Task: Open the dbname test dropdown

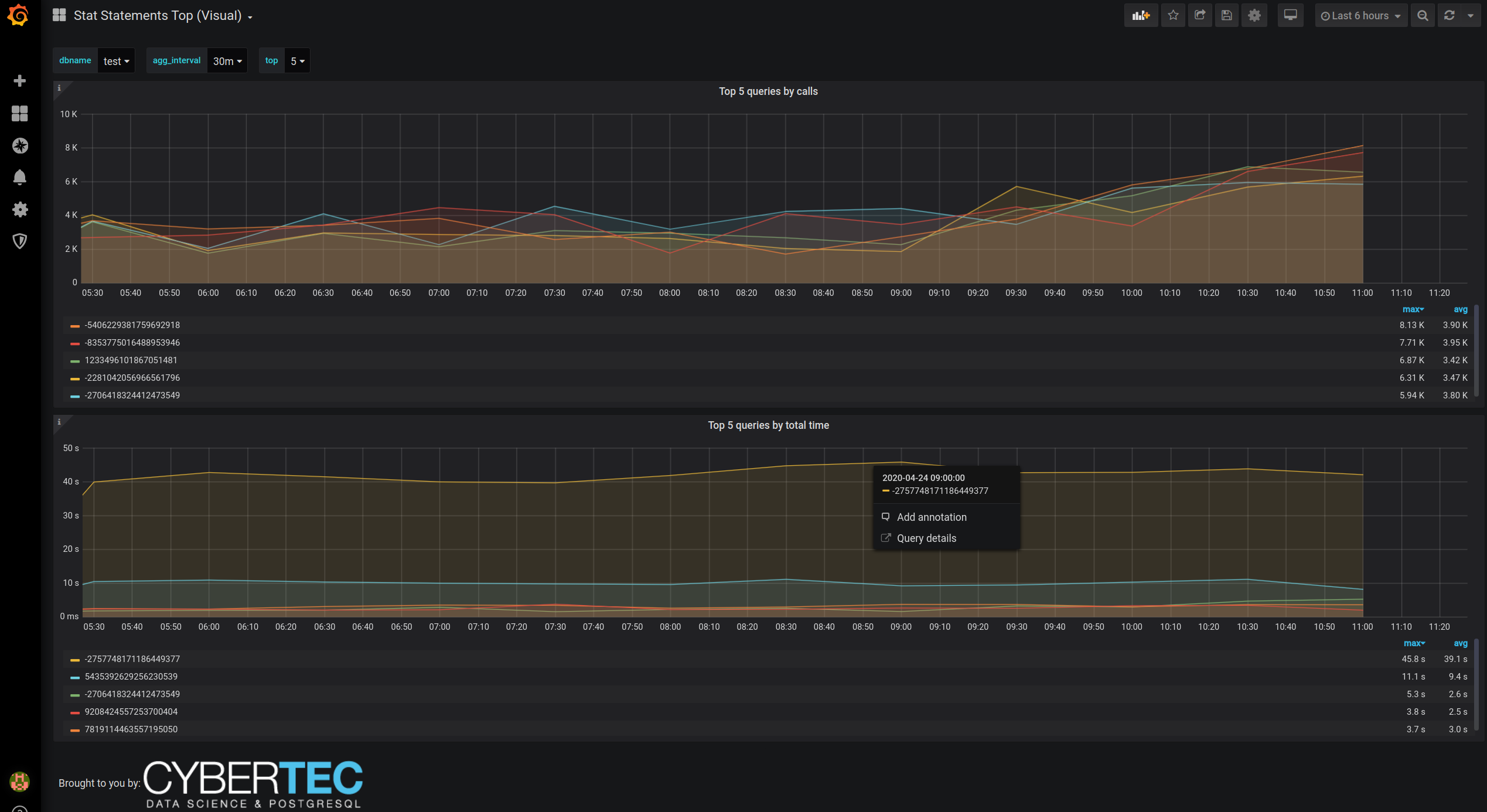Action: (x=116, y=61)
